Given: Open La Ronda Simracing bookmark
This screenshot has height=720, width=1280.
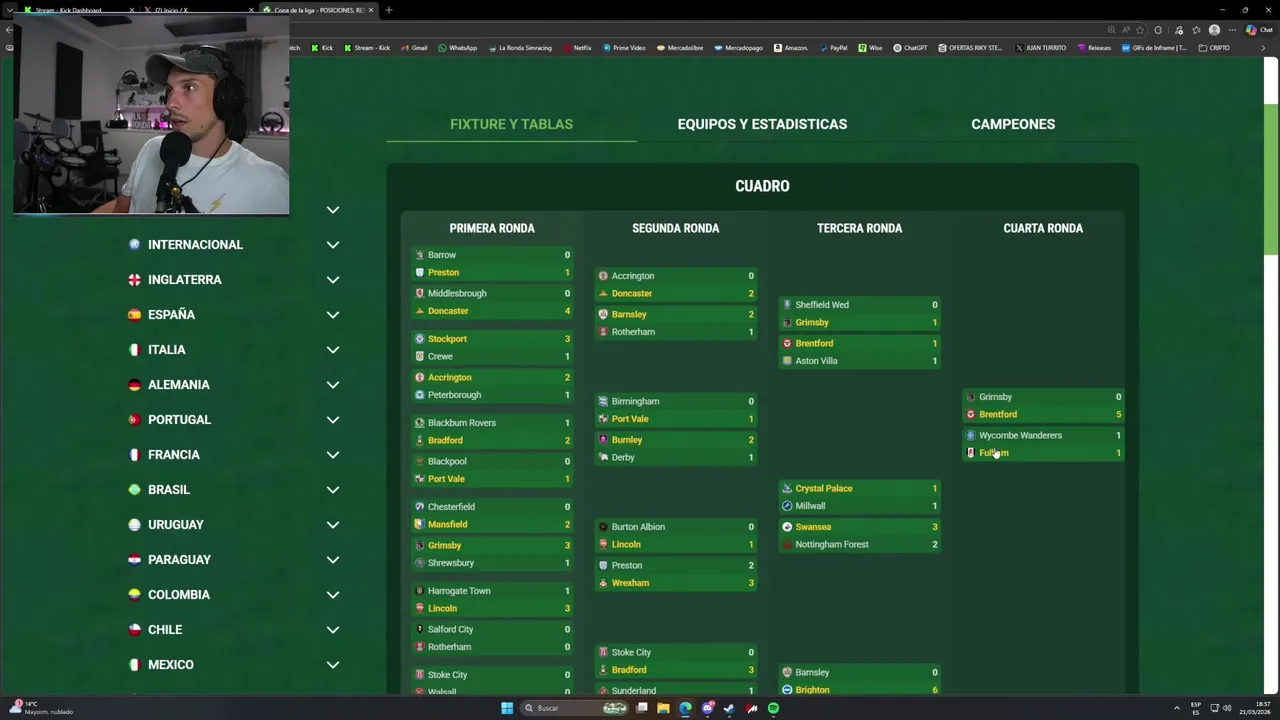Looking at the screenshot, I should click(x=520, y=48).
